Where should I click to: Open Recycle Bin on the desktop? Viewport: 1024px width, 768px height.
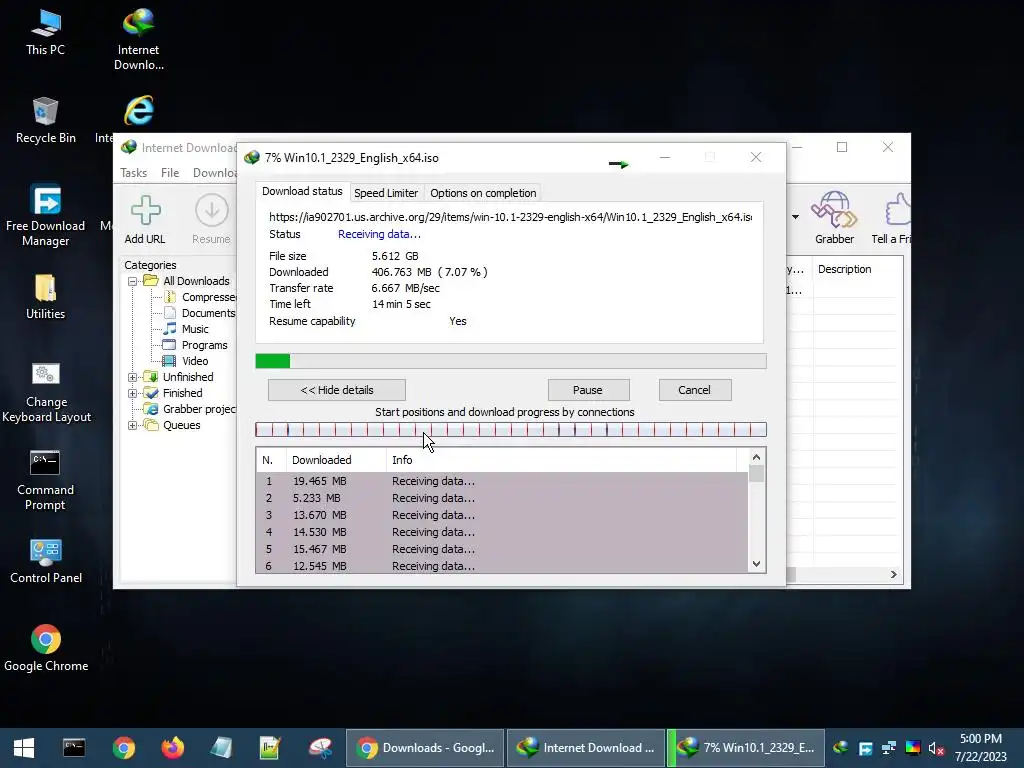pos(45,121)
